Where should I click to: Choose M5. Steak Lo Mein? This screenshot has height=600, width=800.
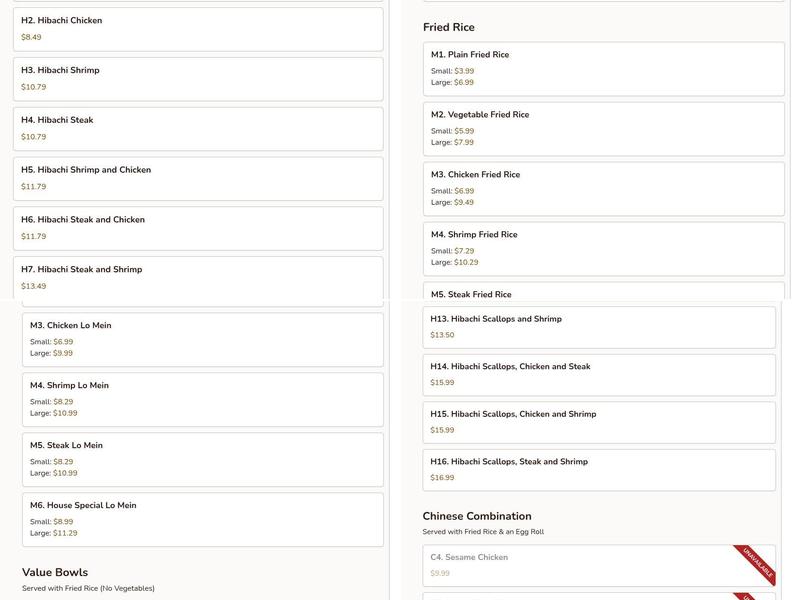(x=203, y=460)
